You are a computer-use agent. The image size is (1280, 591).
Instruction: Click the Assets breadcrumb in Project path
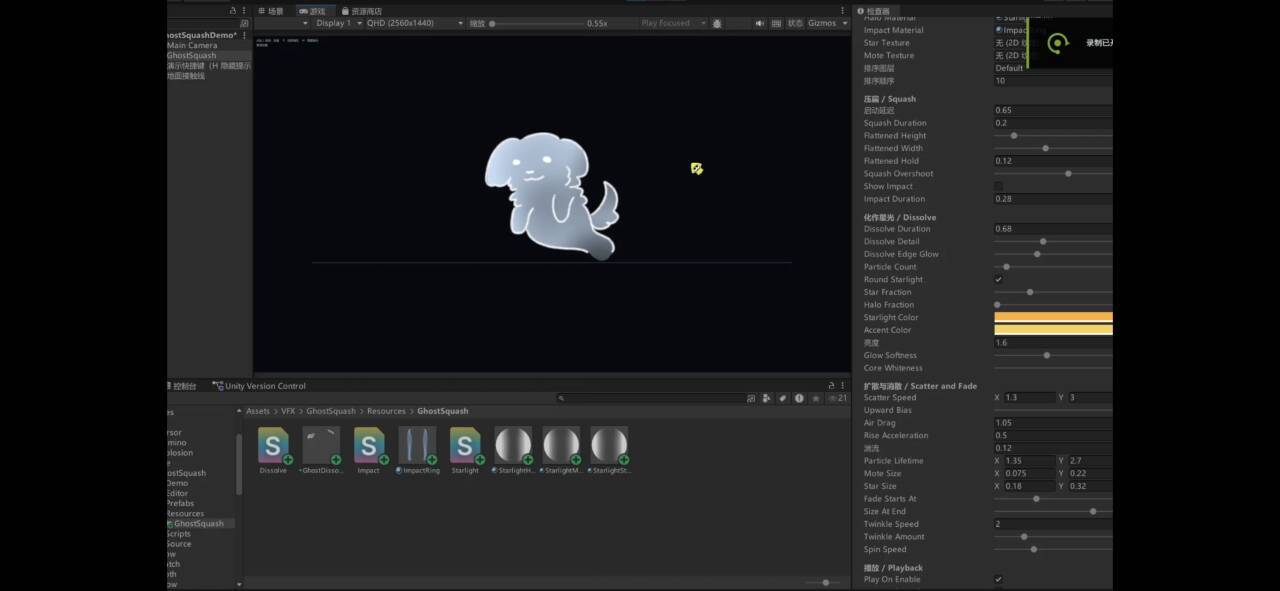click(x=258, y=411)
